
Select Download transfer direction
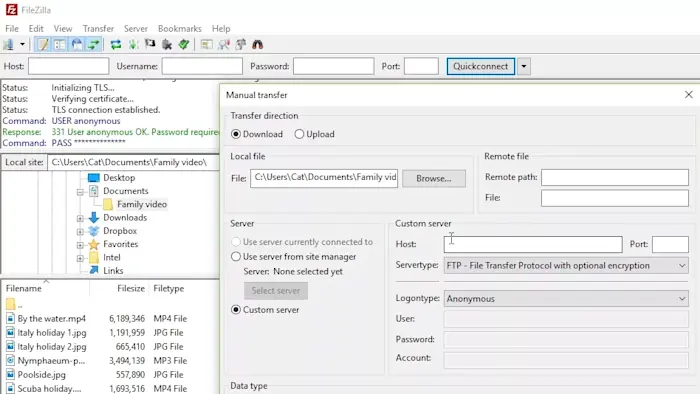257,134
